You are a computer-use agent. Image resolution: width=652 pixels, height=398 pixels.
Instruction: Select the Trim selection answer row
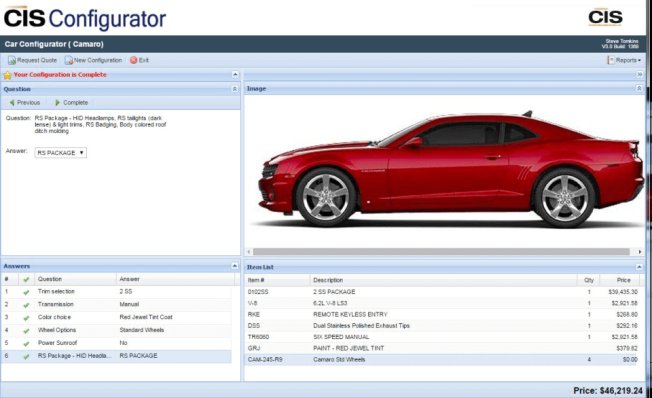point(116,292)
